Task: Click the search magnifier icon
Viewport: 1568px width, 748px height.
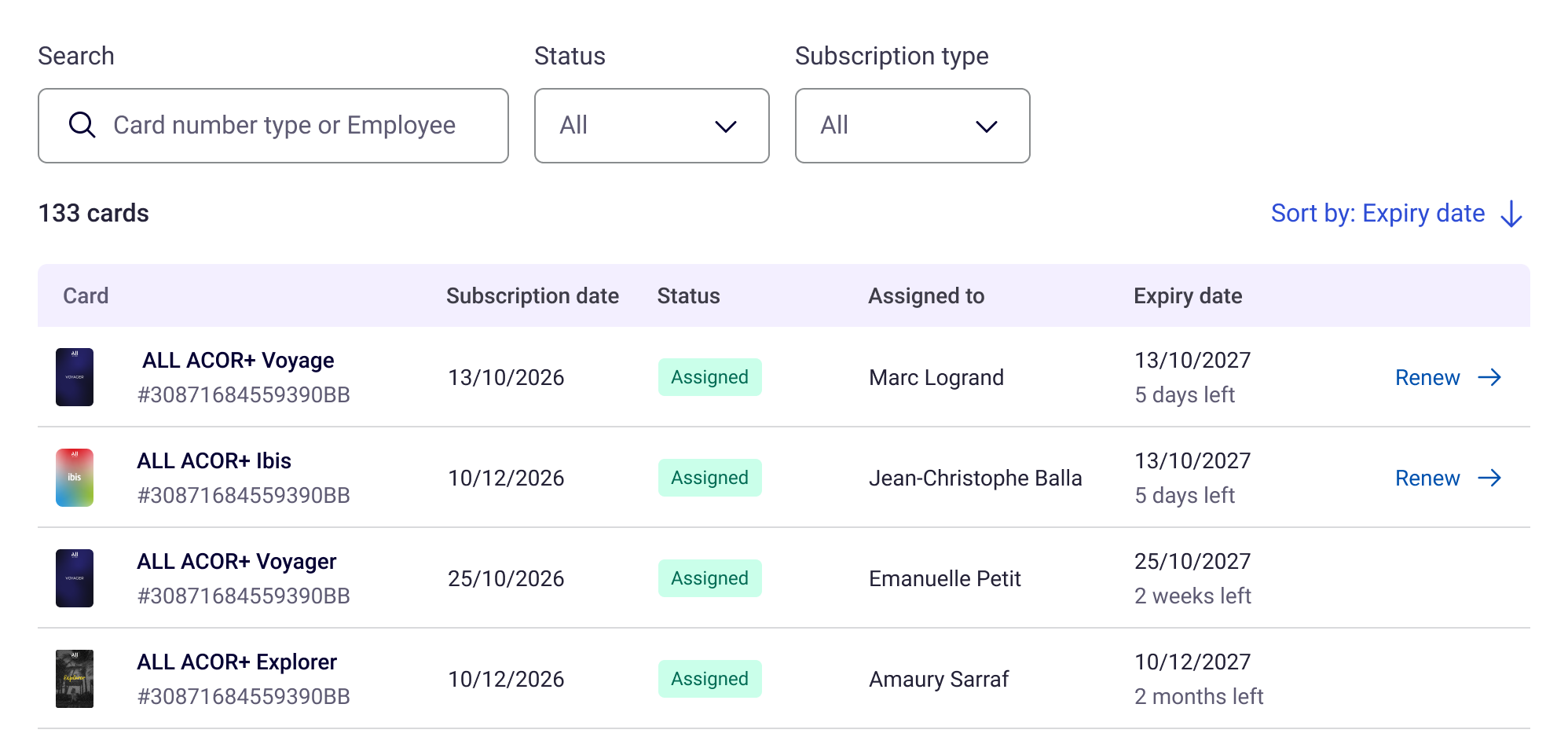Action: tap(82, 125)
